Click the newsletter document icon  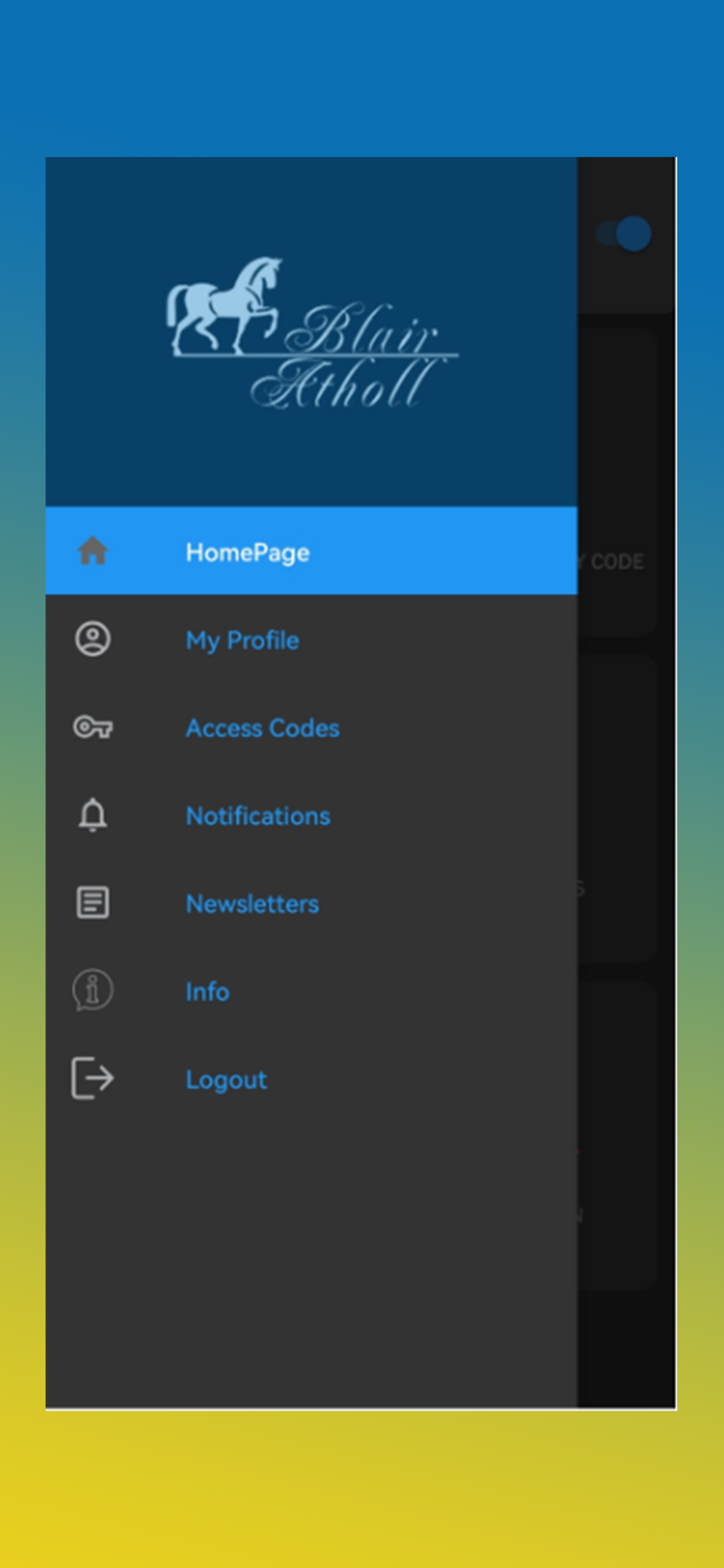coord(92,902)
